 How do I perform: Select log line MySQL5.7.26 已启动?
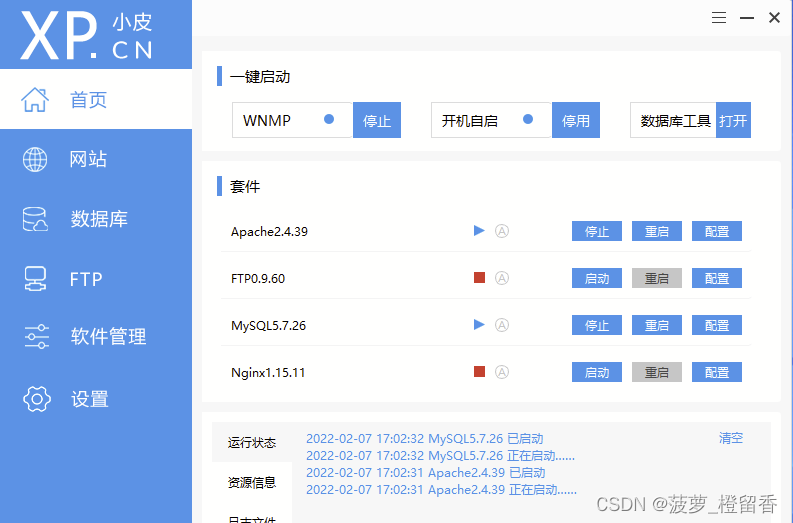point(425,439)
